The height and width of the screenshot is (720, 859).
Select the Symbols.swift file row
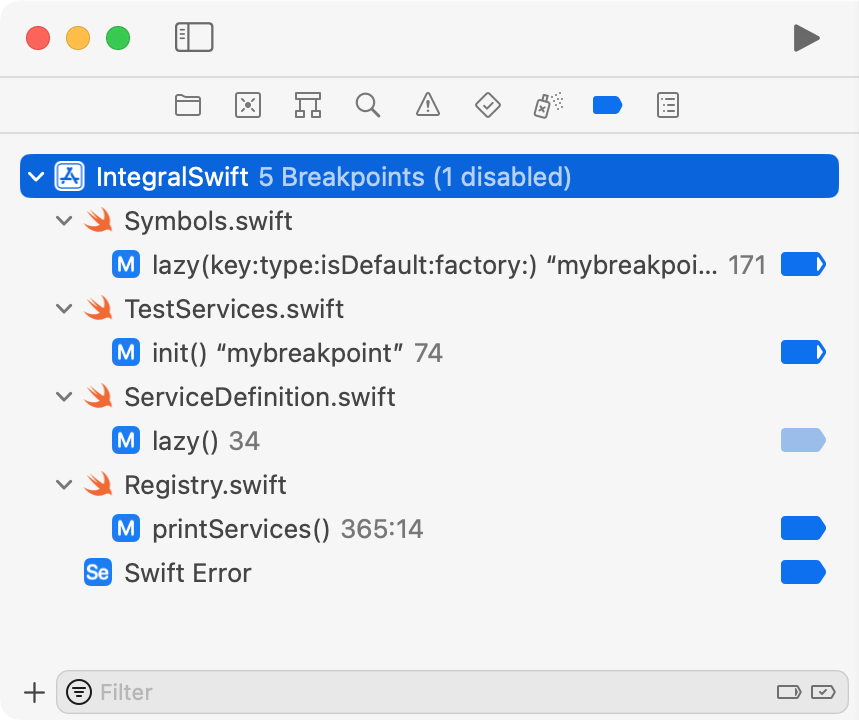click(430, 221)
